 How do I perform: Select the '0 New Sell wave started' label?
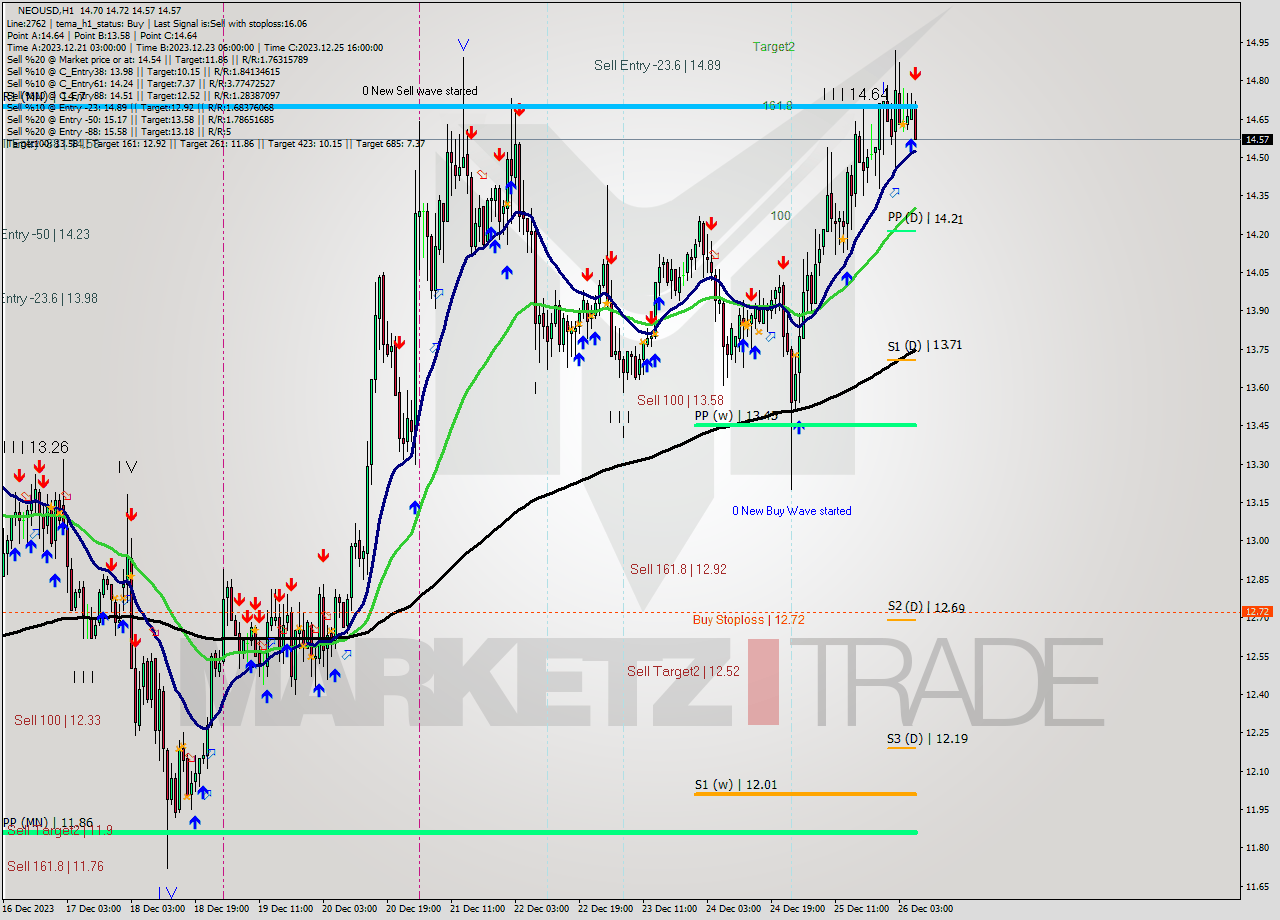coord(420,91)
